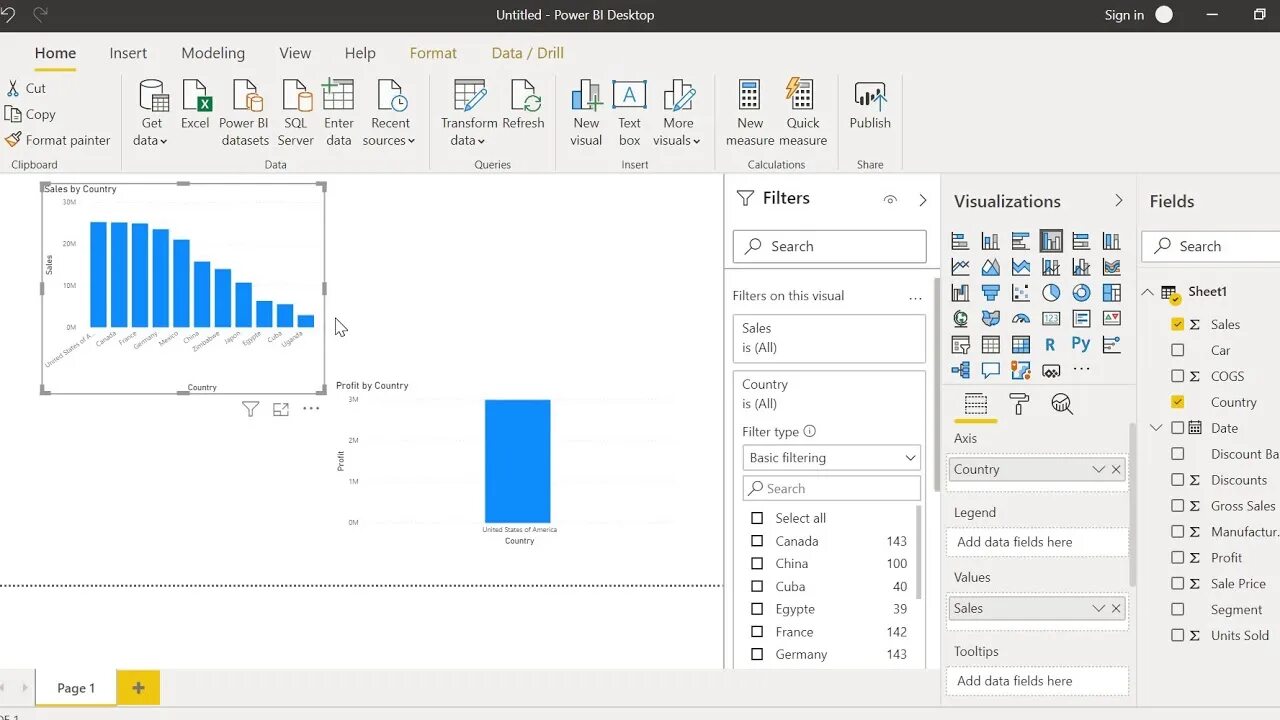Switch to the Insert tab
This screenshot has width=1280, height=720.
(x=128, y=53)
